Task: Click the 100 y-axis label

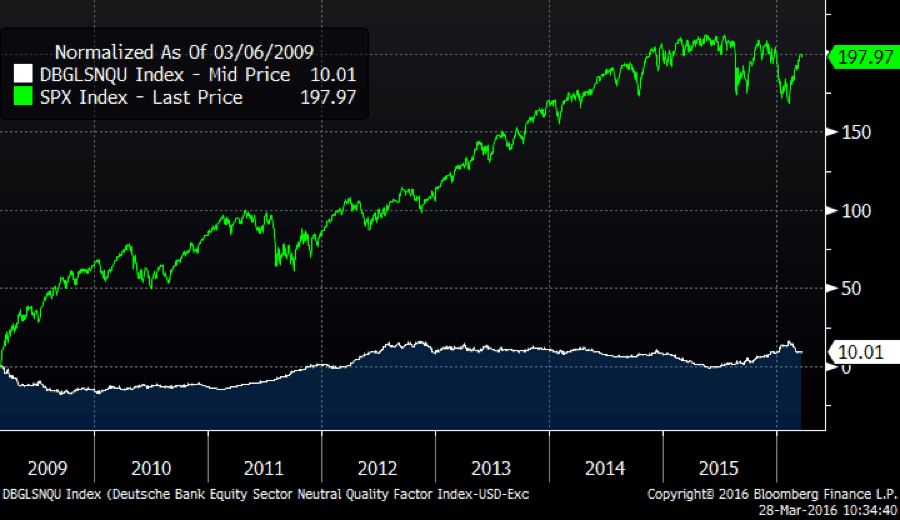Action: [856, 211]
